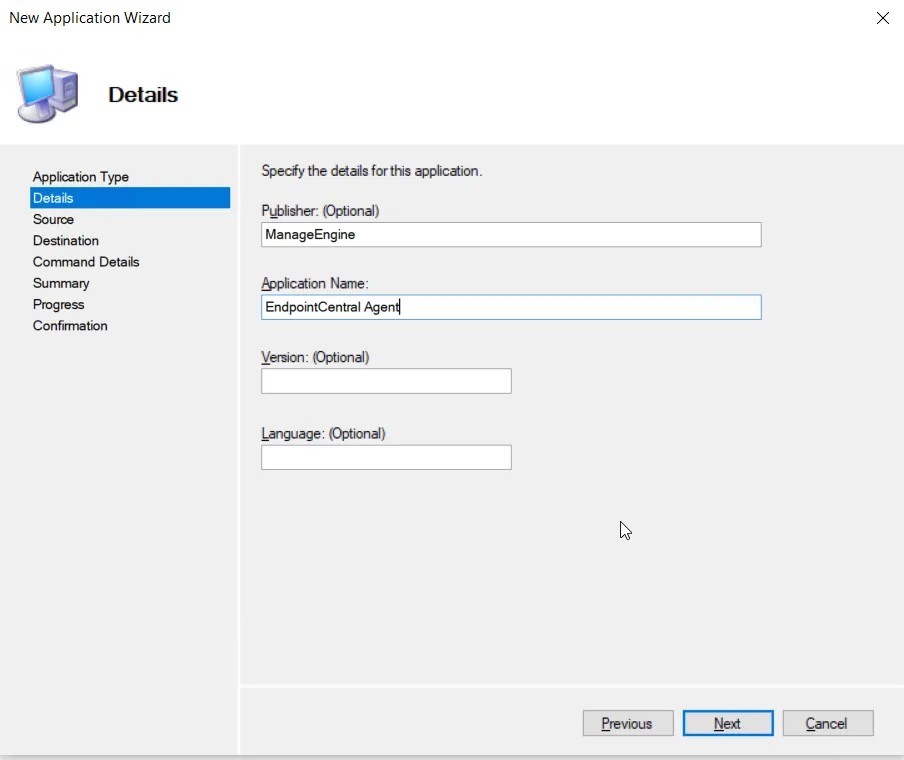Click the empty Version field
904x760 pixels.
tap(386, 381)
